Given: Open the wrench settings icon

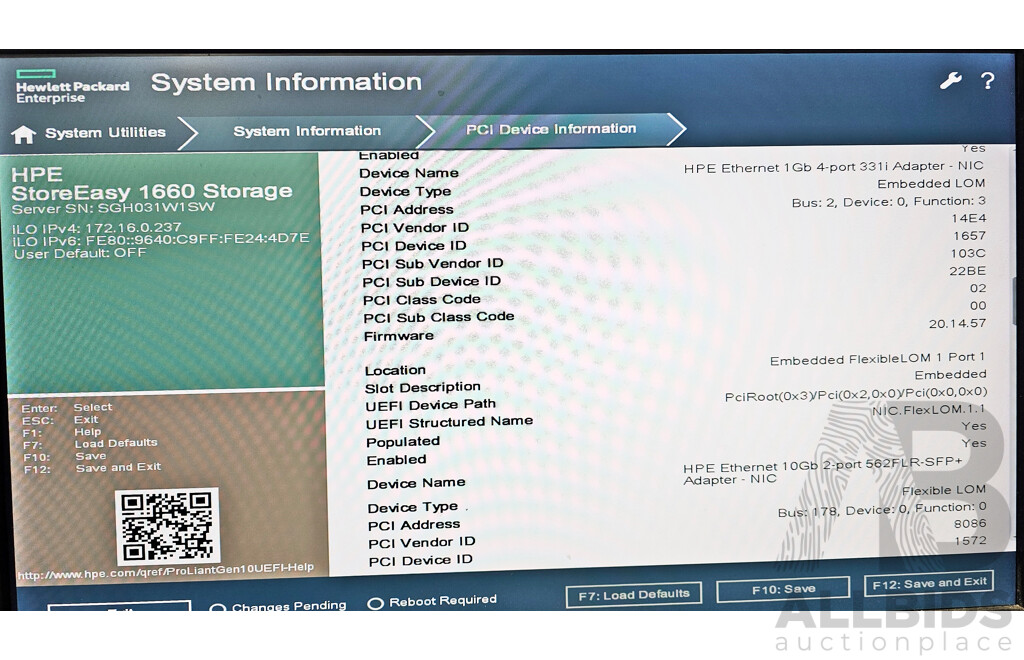Looking at the screenshot, I should (950, 81).
